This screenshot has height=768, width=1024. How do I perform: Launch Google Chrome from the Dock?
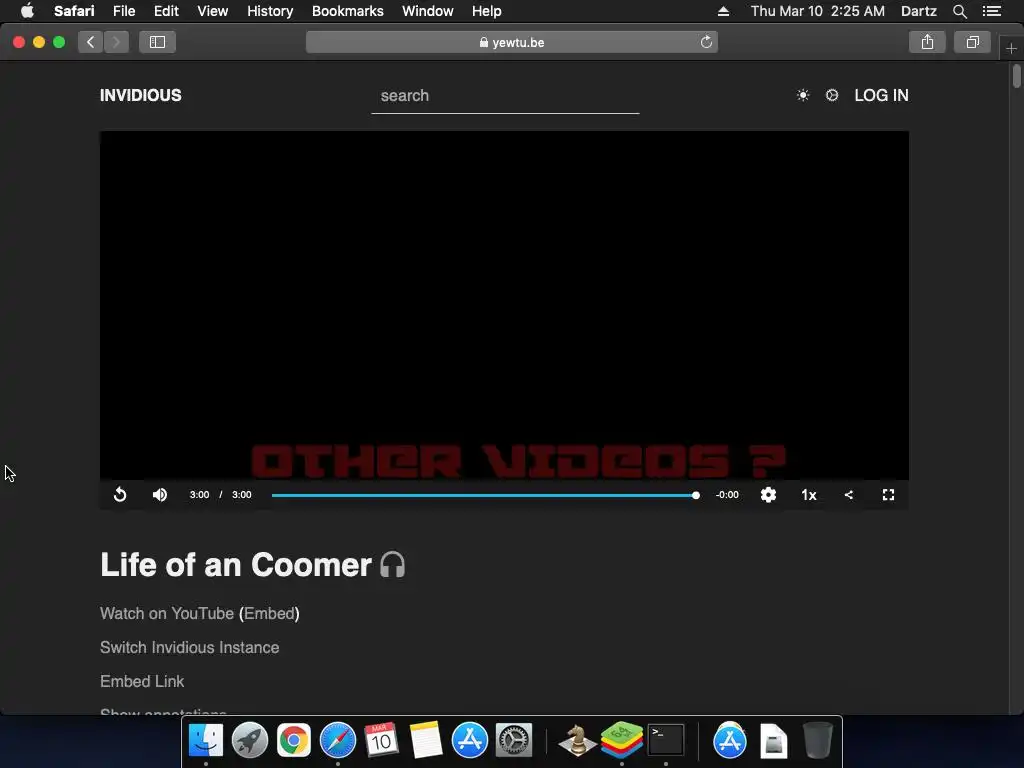click(294, 741)
